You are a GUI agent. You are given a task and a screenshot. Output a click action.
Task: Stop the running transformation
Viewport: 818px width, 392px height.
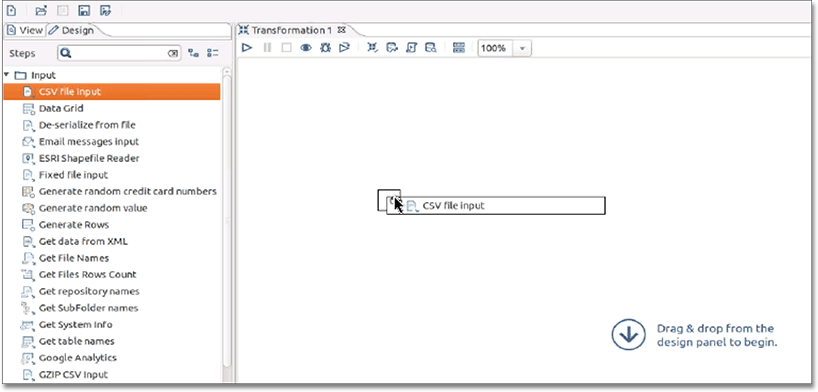[x=286, y=48]
